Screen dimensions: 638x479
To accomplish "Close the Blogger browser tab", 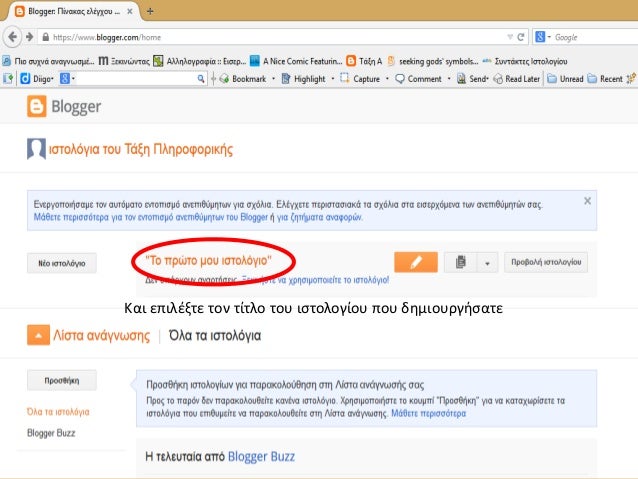I will coord(130,11).
